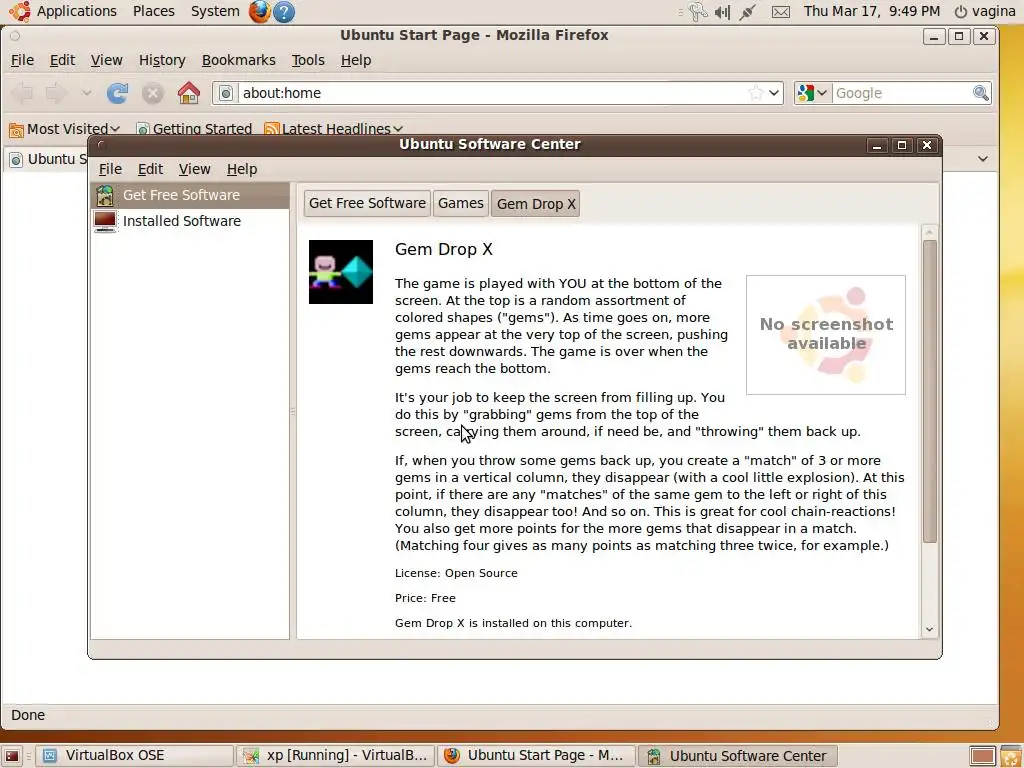Image resolution: width=1024 pixels, height=768 pixels.
Task: Click the License: Open Source text
Action: click(x=456, y=573)
